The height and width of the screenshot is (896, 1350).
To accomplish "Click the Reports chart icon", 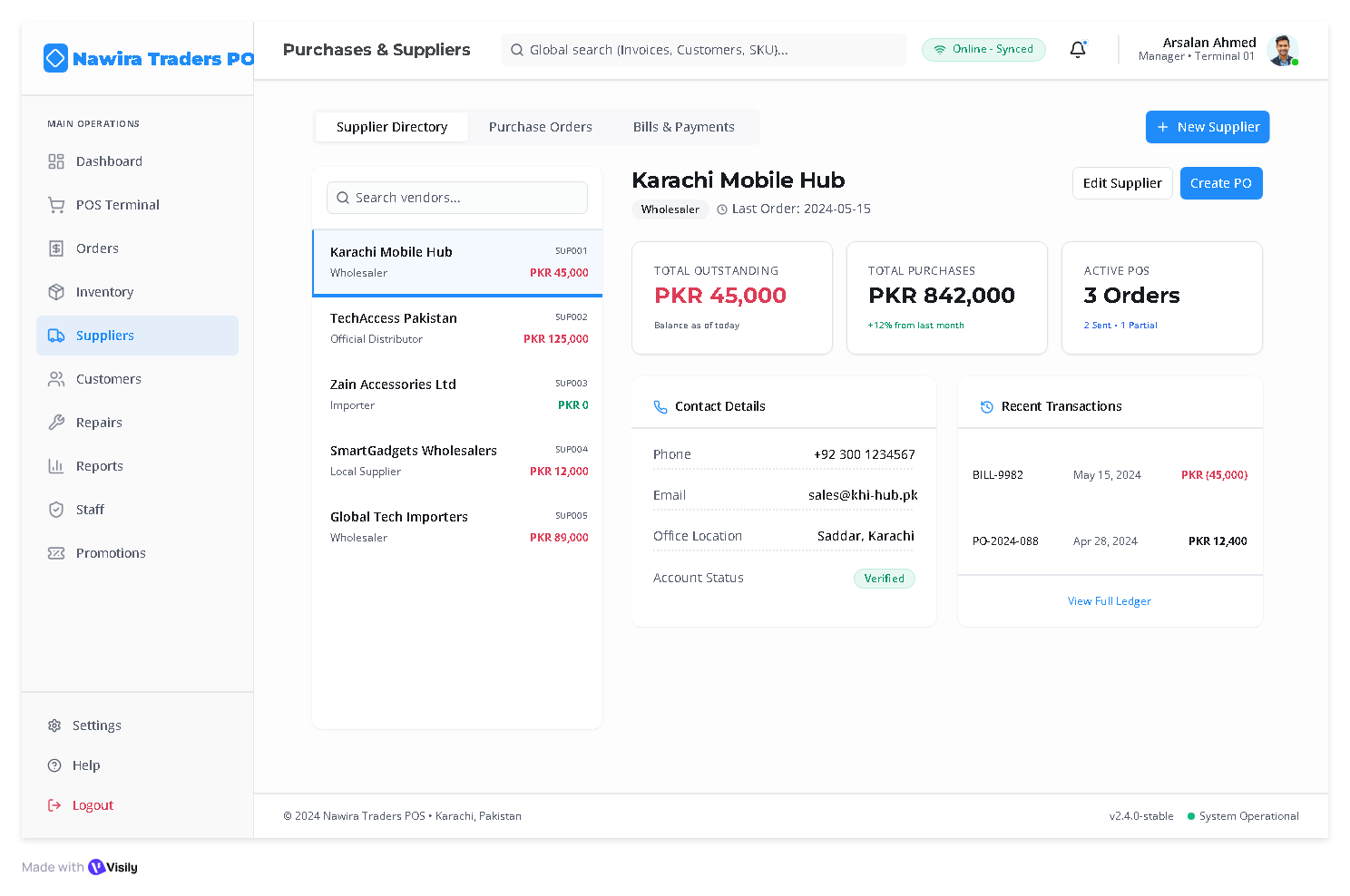I will 56,466.
